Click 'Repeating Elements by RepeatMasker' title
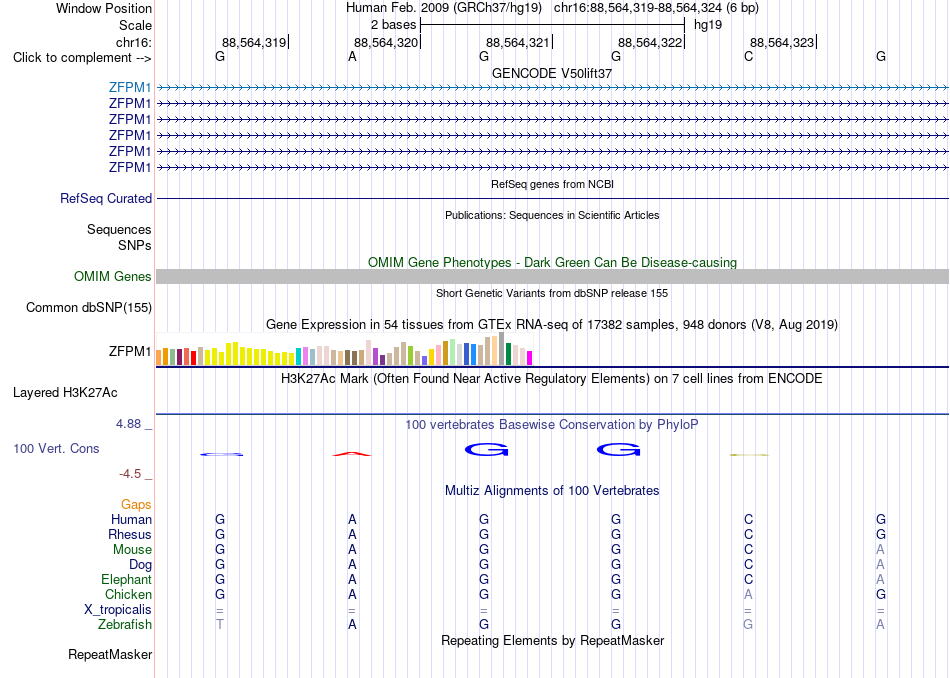950x678 pixels. [x=552, y=641]
